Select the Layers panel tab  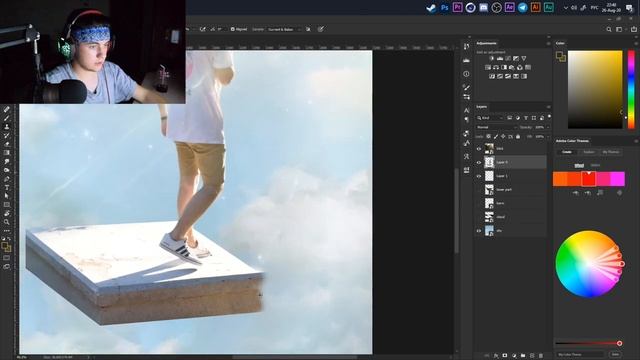482,107
